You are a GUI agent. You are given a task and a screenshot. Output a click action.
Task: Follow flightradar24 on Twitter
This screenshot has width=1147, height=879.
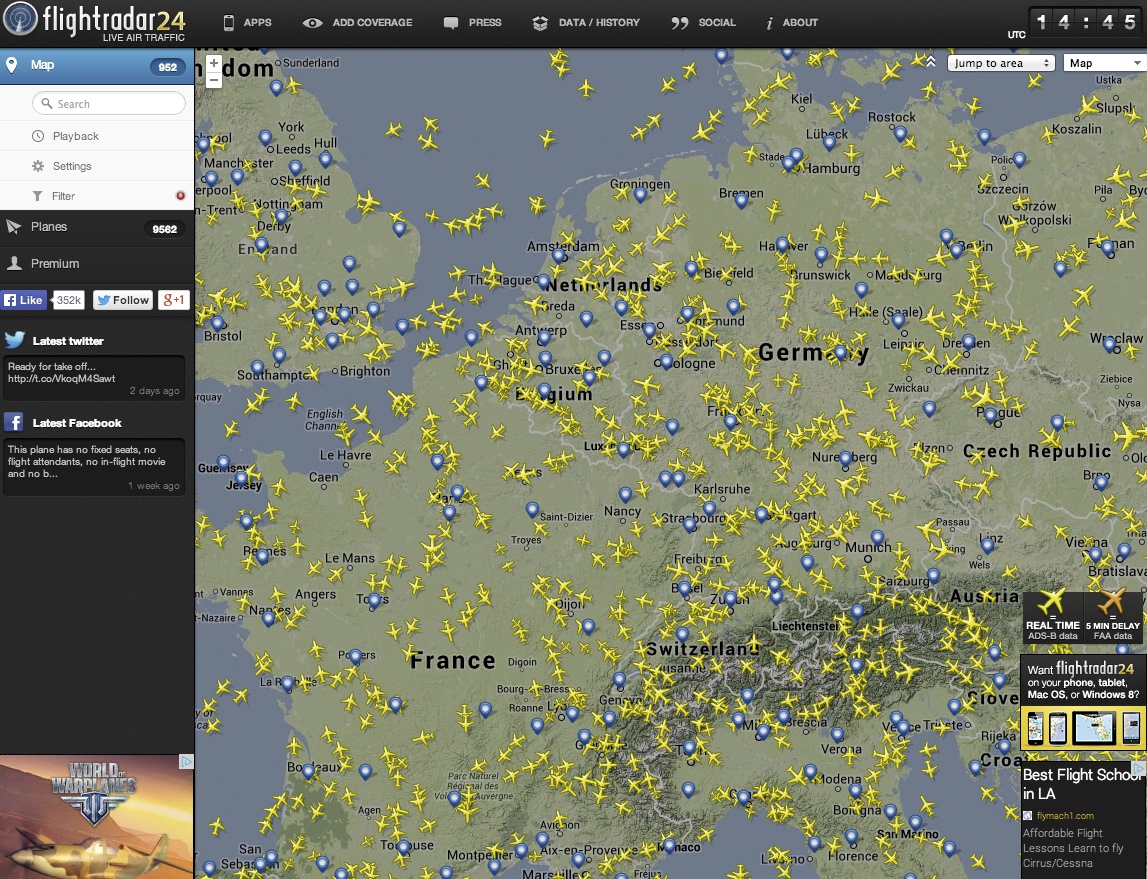[x=122, y=299]
